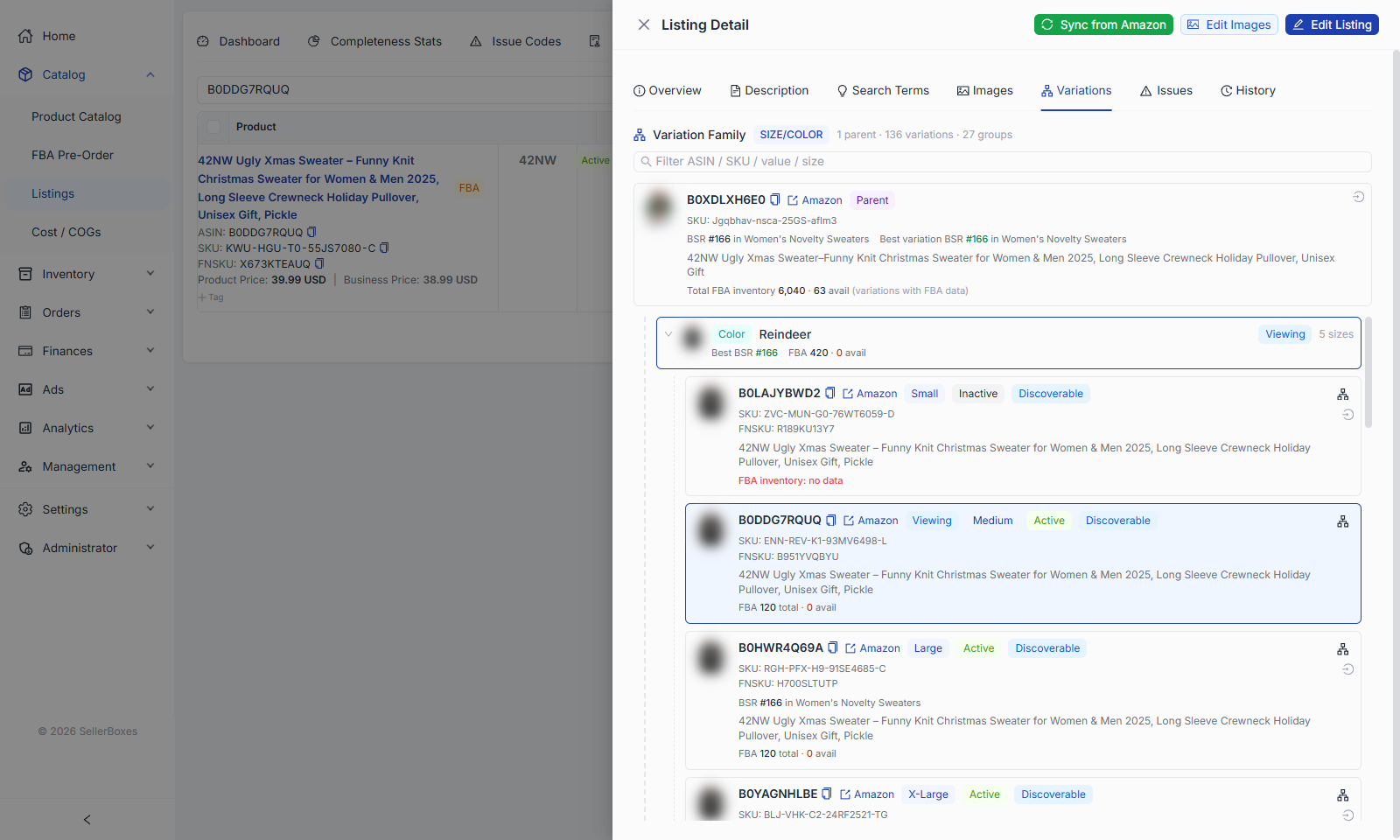Screen dimensions: 1400x840
Task: Click history icon on parent B0XDLXH6E0 card
Action: tap(1358, 197)
